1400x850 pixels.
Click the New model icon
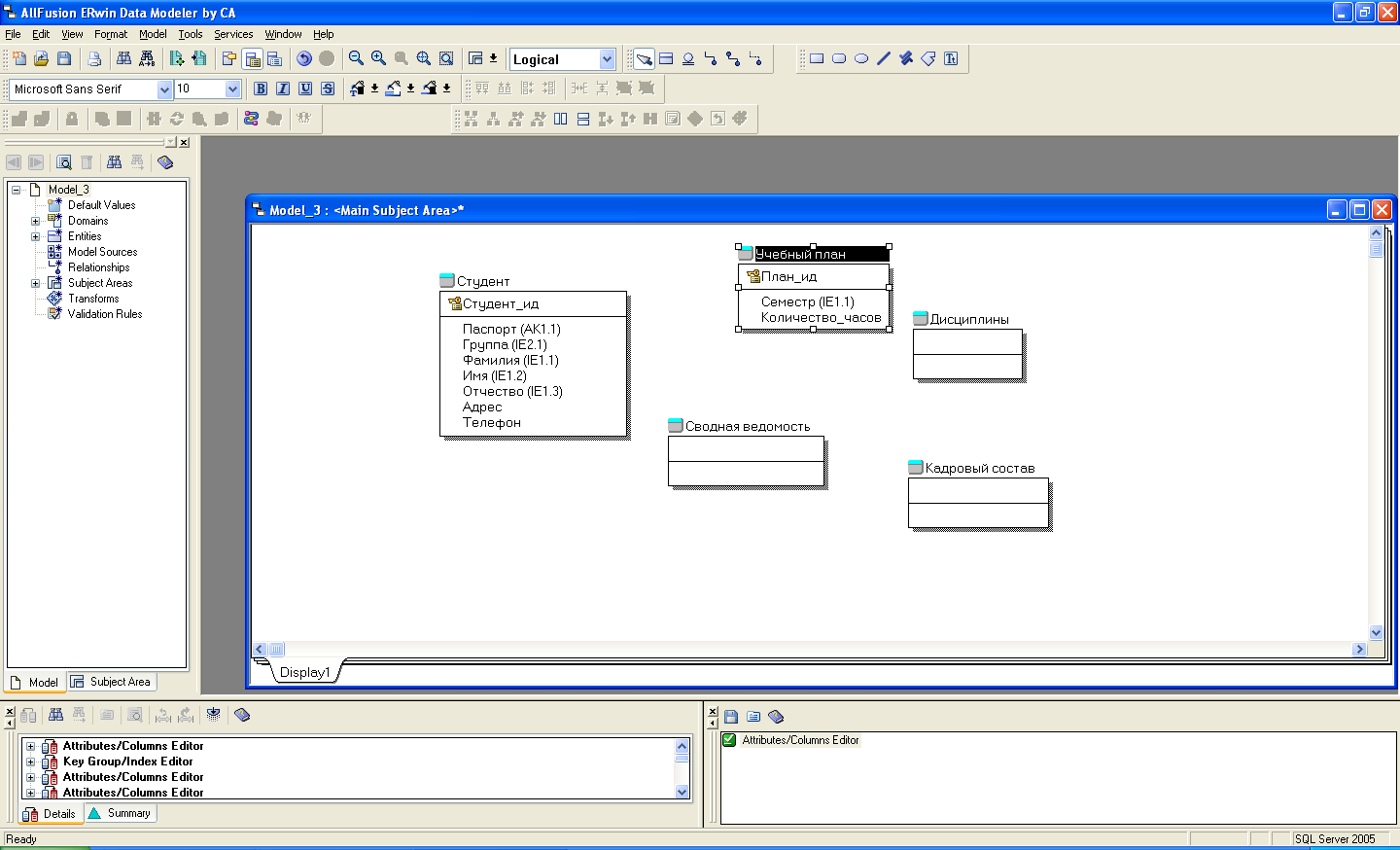tap(18, 58)
